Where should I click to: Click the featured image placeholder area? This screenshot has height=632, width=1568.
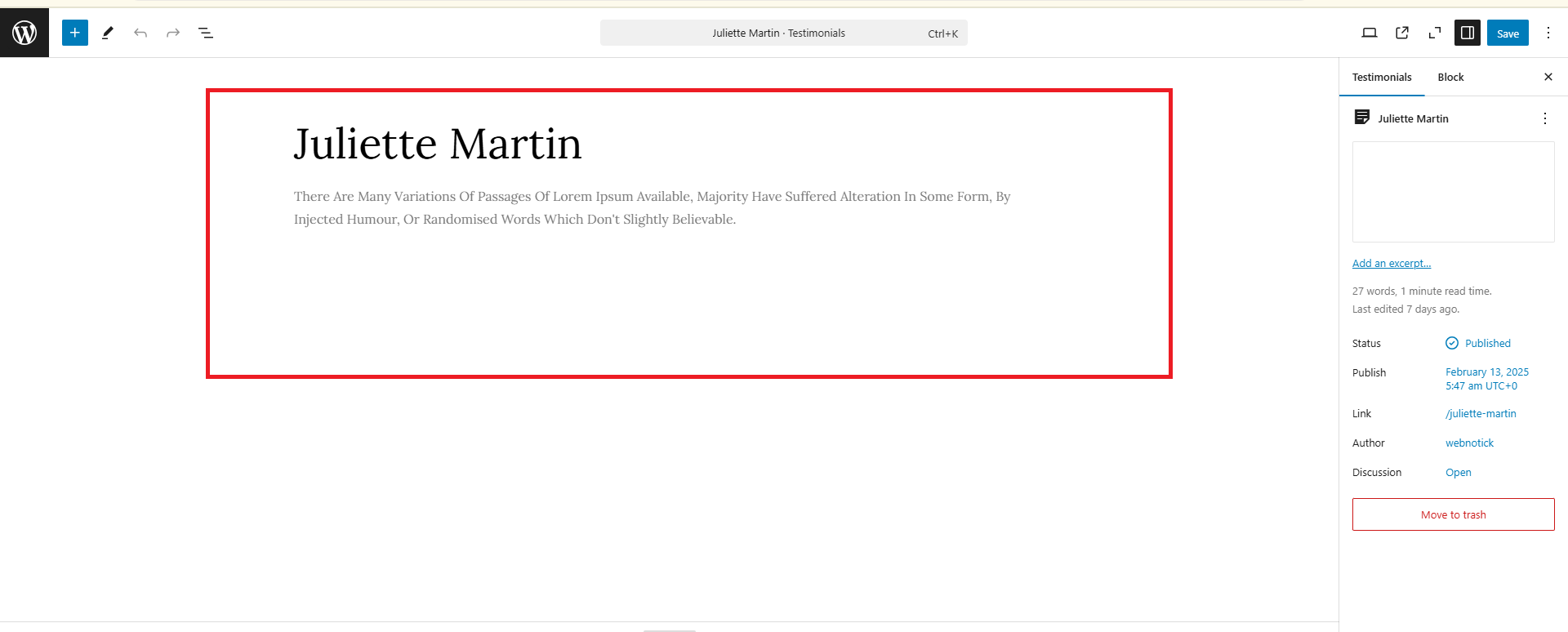[1453, 192]
